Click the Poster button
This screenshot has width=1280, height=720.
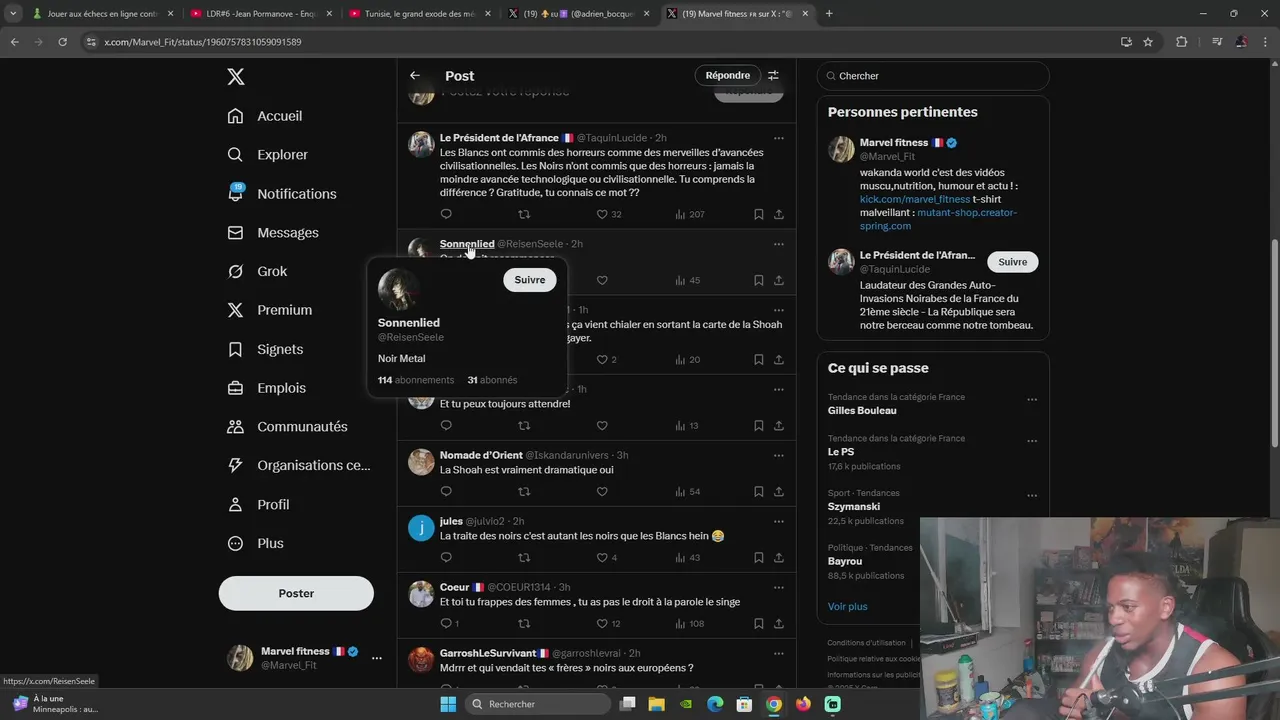296,593
